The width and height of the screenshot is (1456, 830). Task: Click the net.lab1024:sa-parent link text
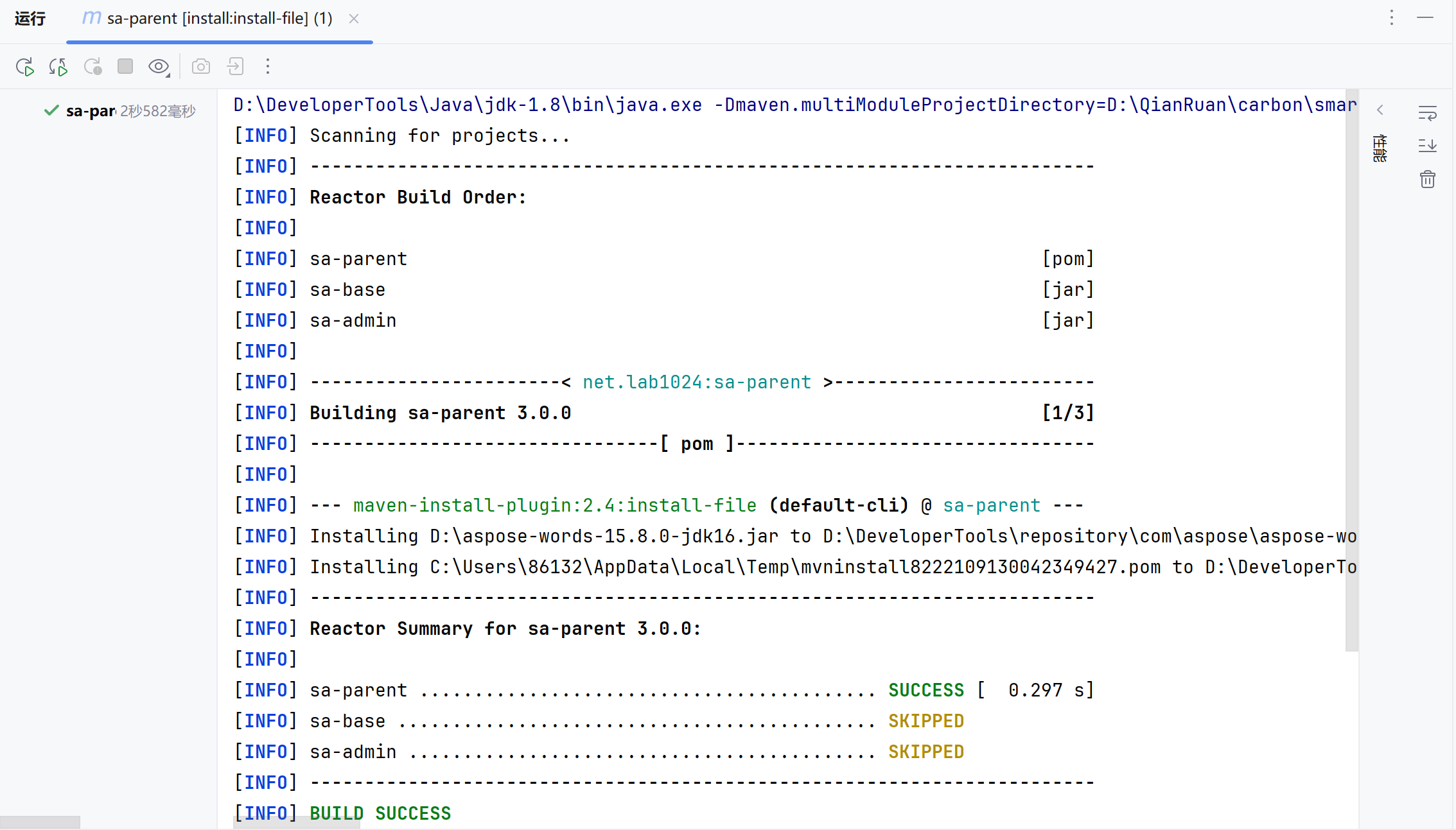tap(696, 383)
